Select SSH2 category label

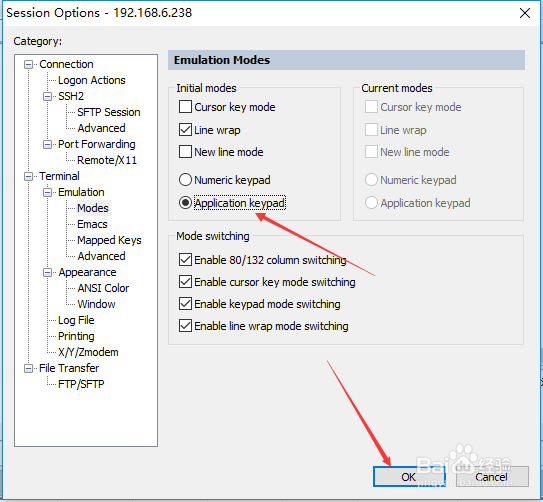tap(71, 96)
